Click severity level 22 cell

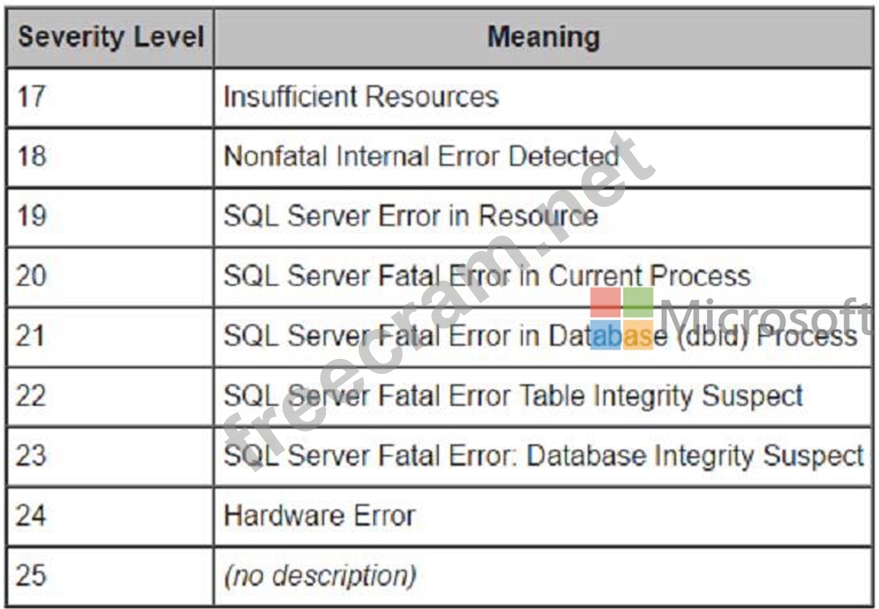click(110, 396)
